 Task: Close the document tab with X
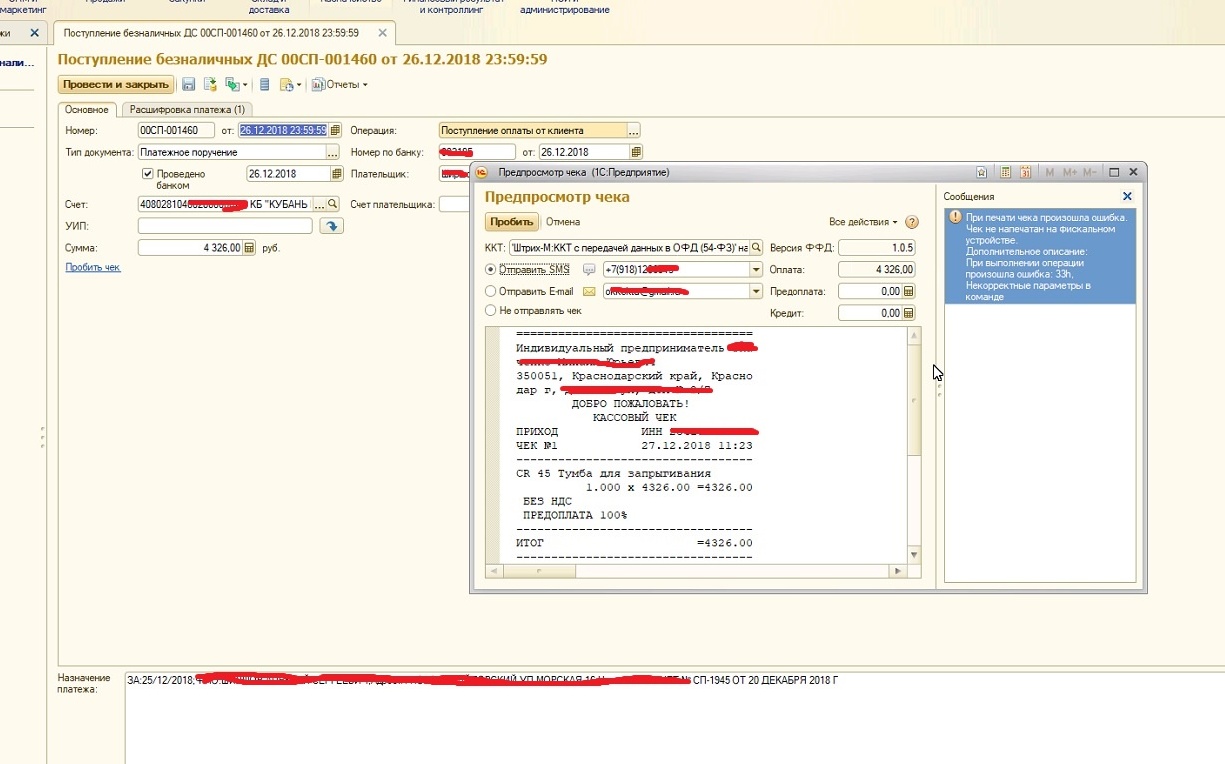(380, 33)
